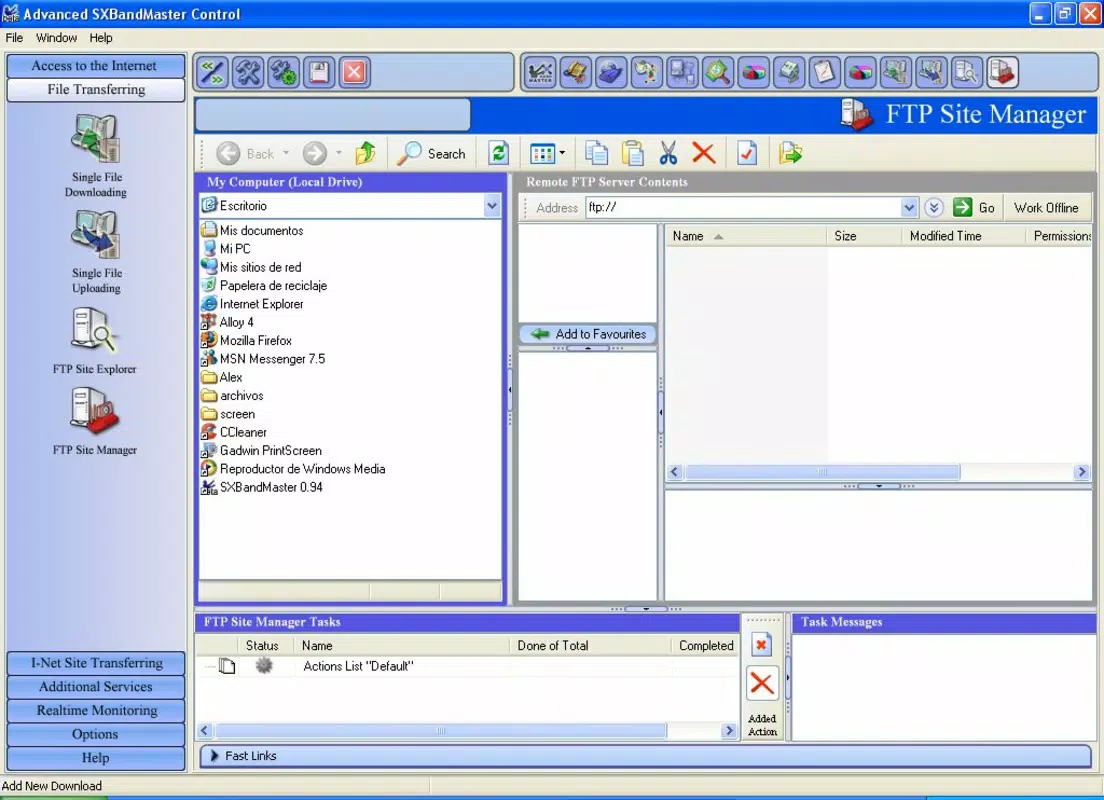Click the Go button
This screenshot has width=1104, height=800.
click(x=974, y=208)
